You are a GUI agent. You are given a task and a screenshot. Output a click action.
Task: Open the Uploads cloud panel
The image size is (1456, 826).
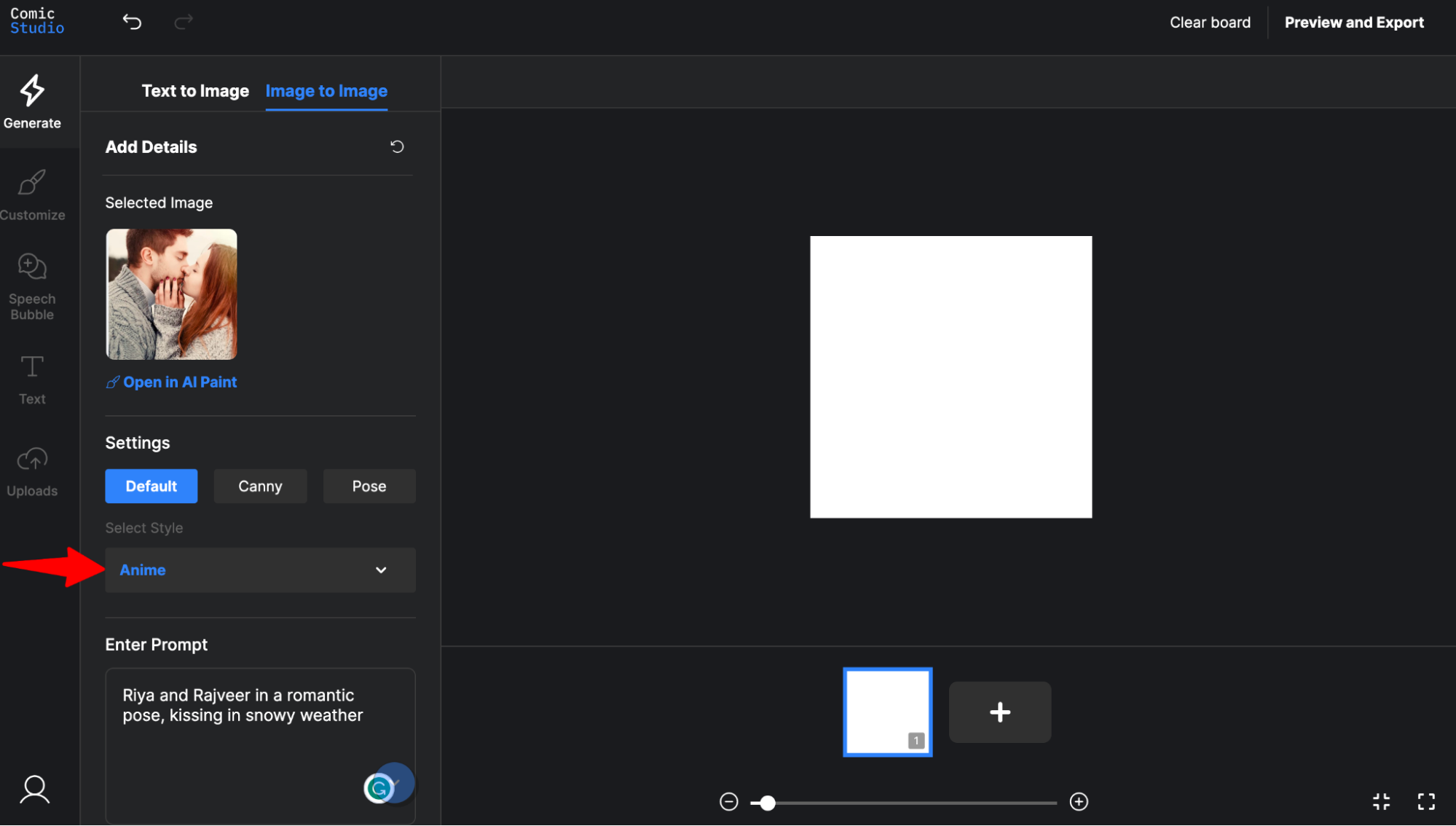[x=32, y=472]
